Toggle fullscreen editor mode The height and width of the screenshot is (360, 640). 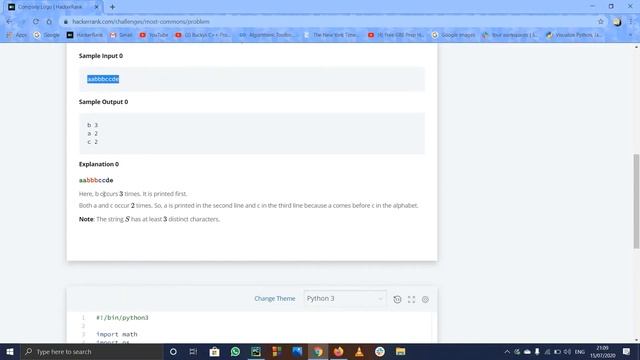pyautogui.click(x=411, y=299)
